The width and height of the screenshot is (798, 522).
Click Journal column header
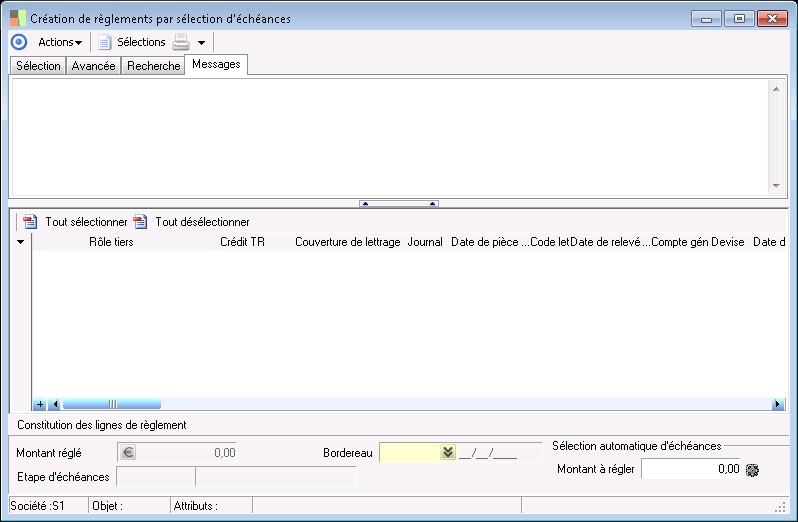tap(425, 242)
